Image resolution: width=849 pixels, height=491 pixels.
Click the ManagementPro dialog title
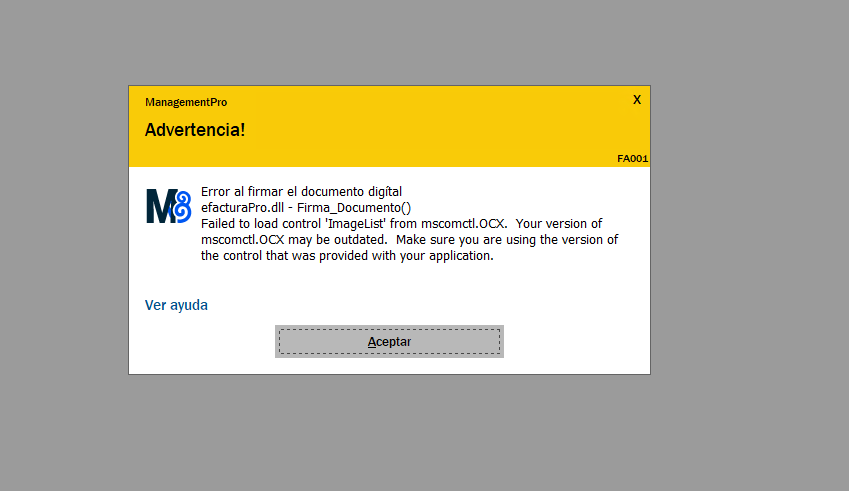tap(186, 102)
